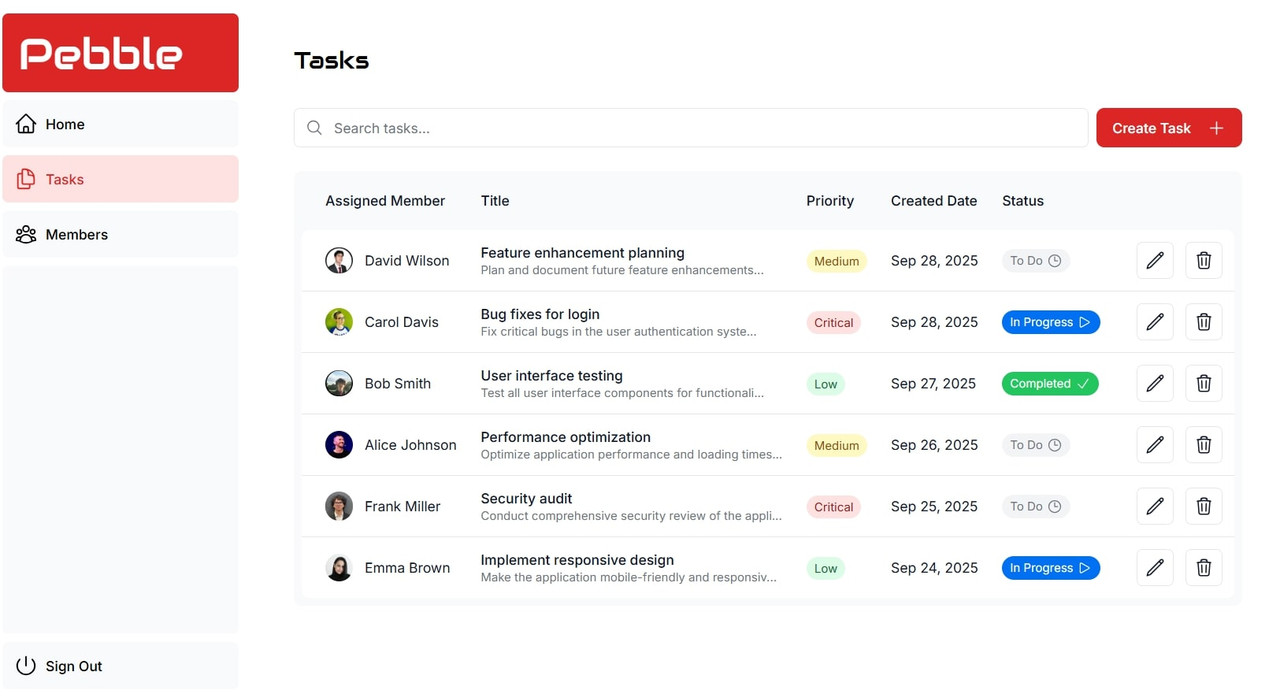This screenshot has width=1280, height=698.
Task: Click the edit pencil for David Wilson's task
Action: coord(1155,261)
